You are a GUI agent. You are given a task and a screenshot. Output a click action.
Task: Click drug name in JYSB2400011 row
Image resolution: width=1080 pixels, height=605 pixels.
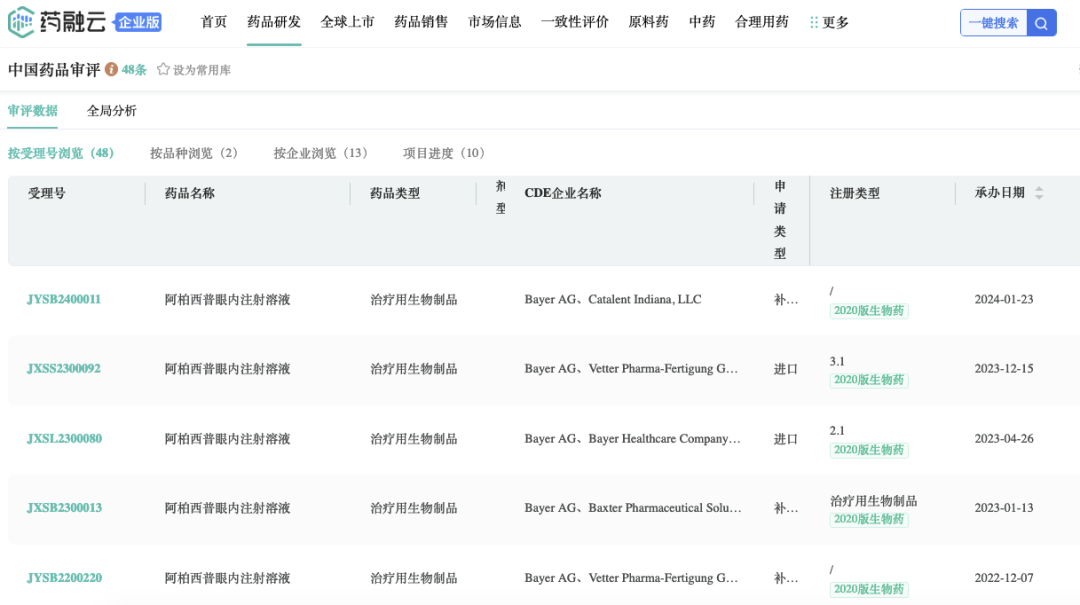point(227,300)
